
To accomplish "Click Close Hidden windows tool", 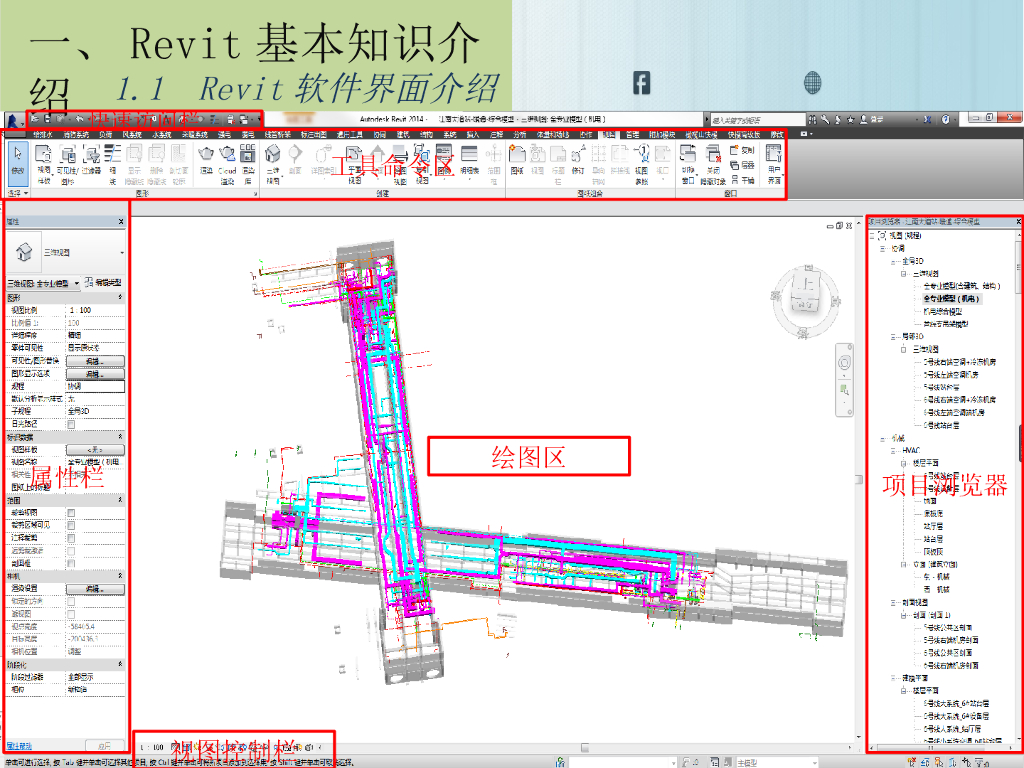I will click(x=712, y=165).
